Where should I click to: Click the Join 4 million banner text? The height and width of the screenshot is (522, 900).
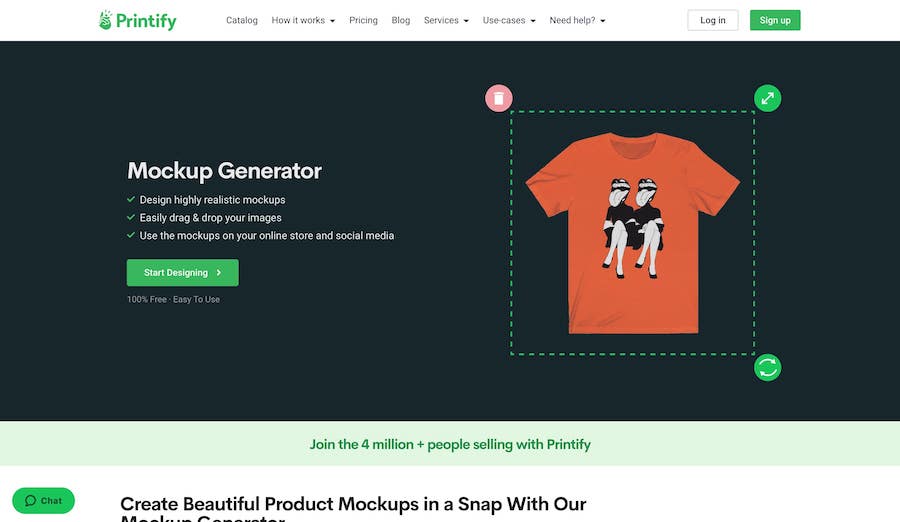[450, 444]
